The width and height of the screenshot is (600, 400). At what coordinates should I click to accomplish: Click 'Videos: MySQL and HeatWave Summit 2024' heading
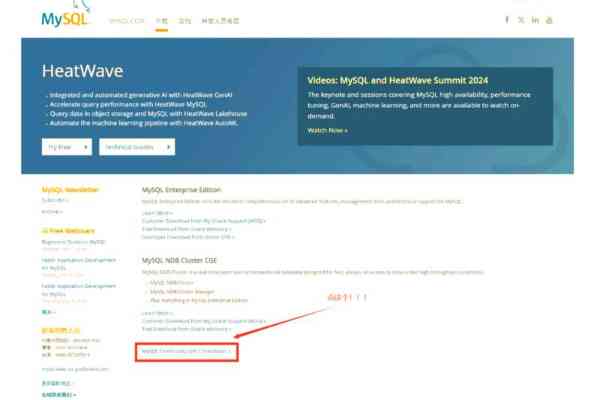pos(398,80)
